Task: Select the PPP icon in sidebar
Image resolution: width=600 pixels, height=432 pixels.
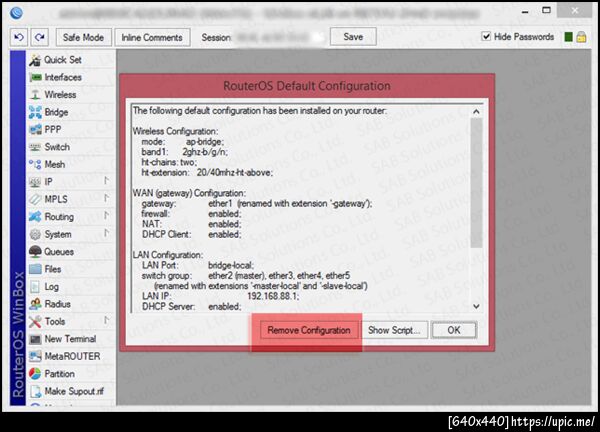Action: pos(35,129)
